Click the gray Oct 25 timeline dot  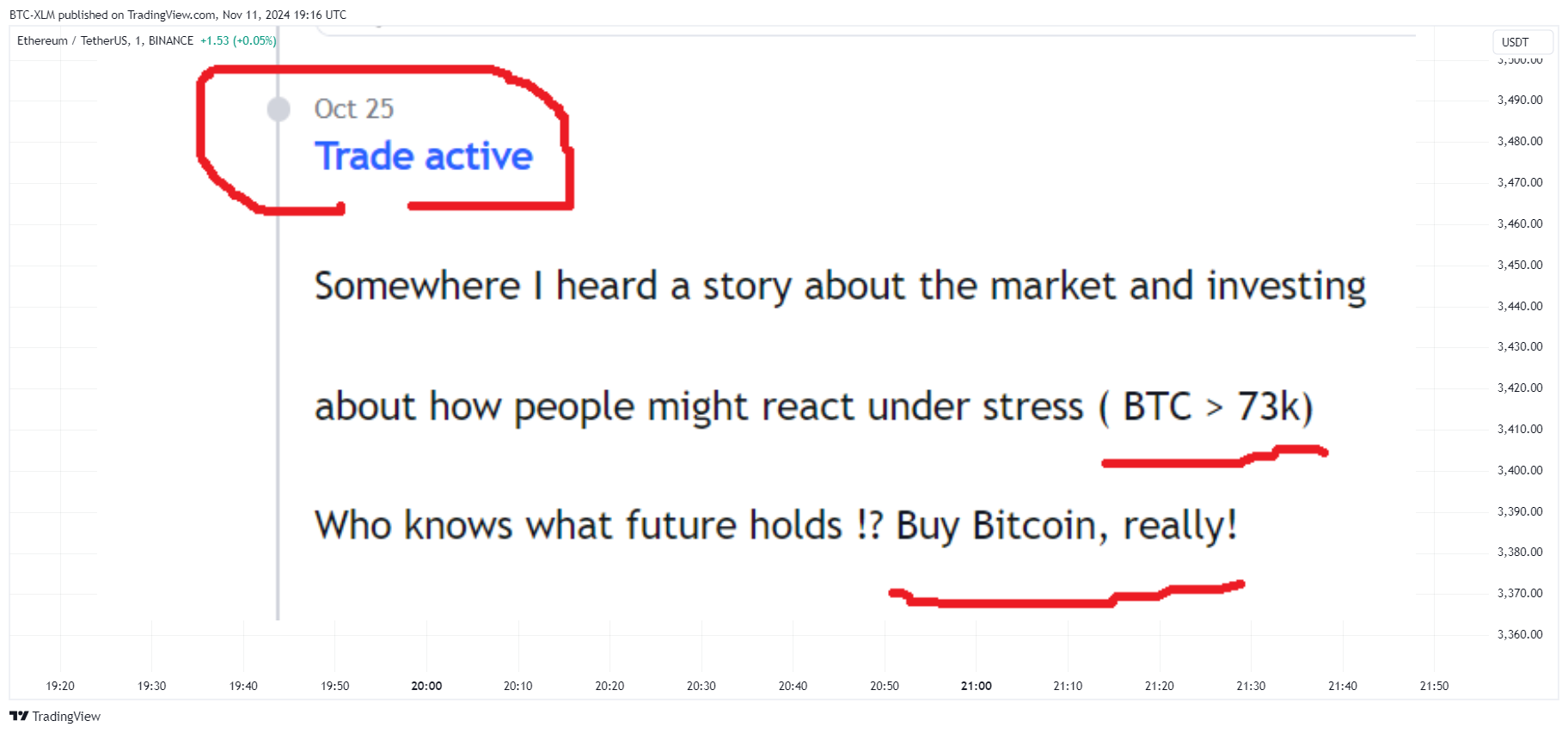(279, 109)
